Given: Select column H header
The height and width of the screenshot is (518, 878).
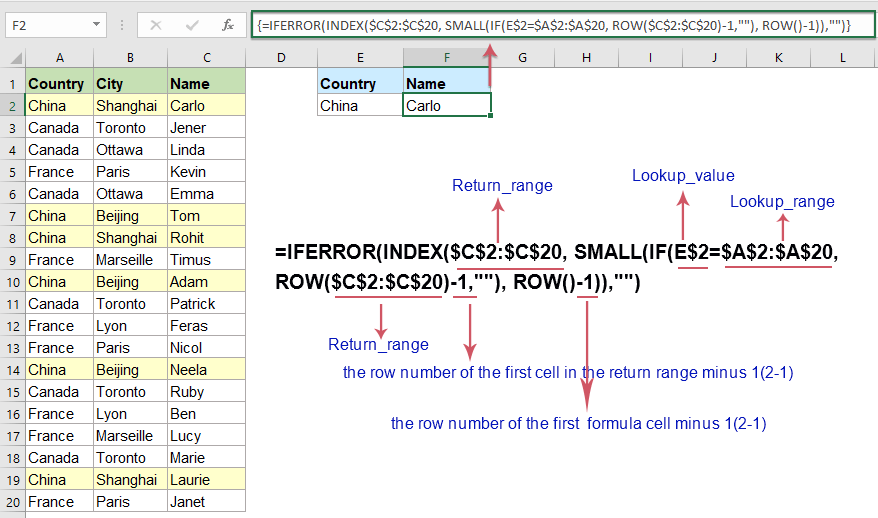Looking at the screenshot, I should pyautogui.click(x=586, y=58).
